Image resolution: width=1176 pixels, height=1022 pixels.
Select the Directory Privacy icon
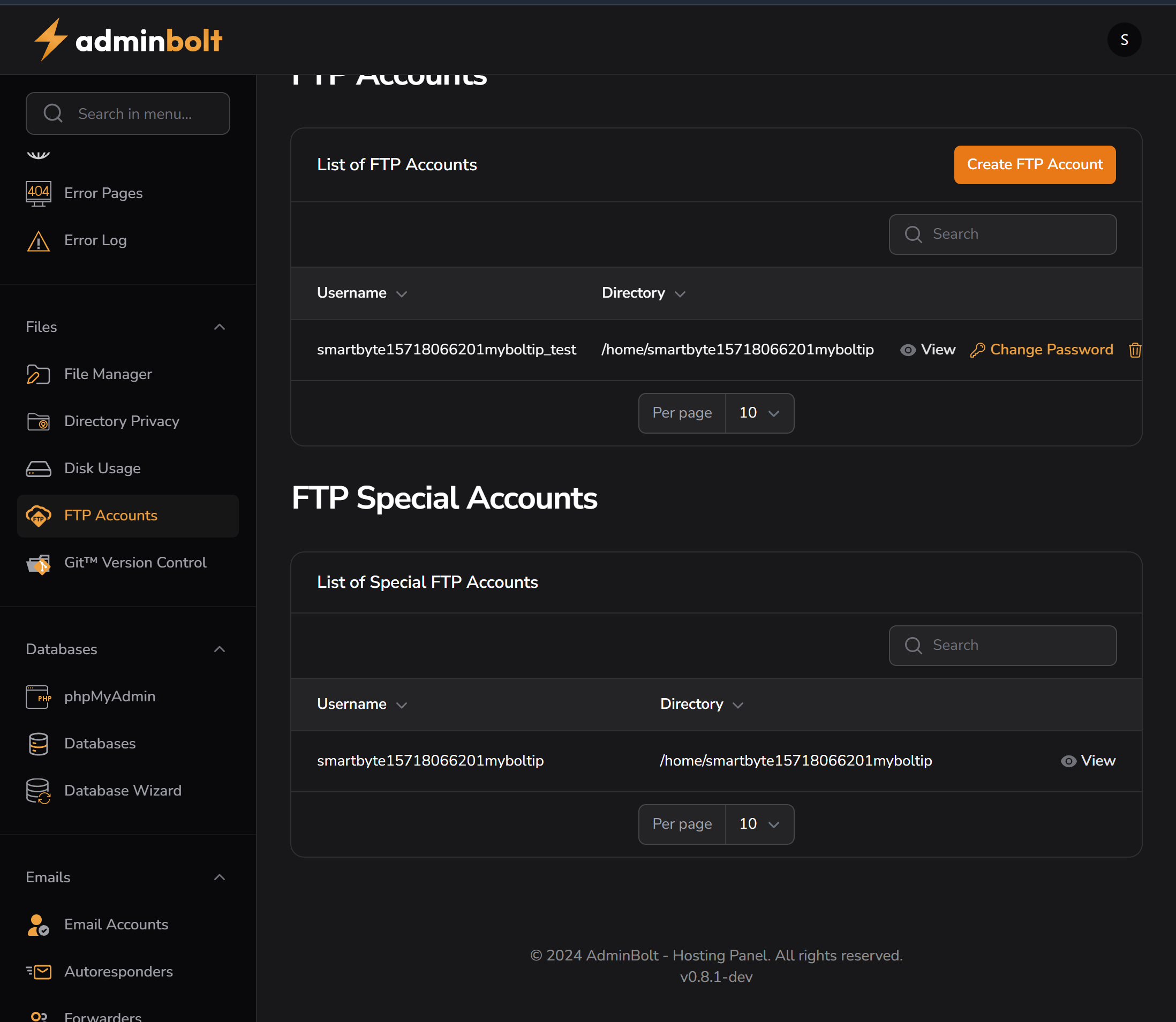[x=37, y=421]
